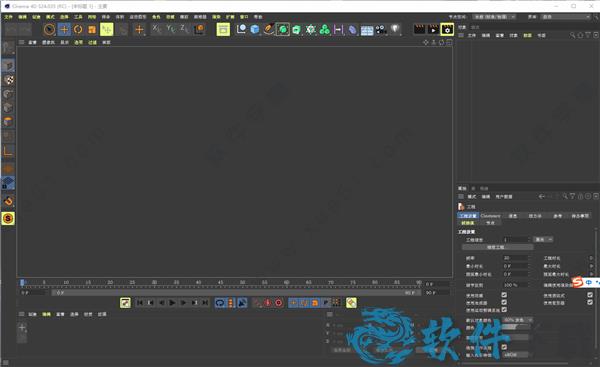Image resolution: width=600 pixels, height=367 pixels.
Task: Open the Select menu in main menu bar
Action: (x=64, y=17)
